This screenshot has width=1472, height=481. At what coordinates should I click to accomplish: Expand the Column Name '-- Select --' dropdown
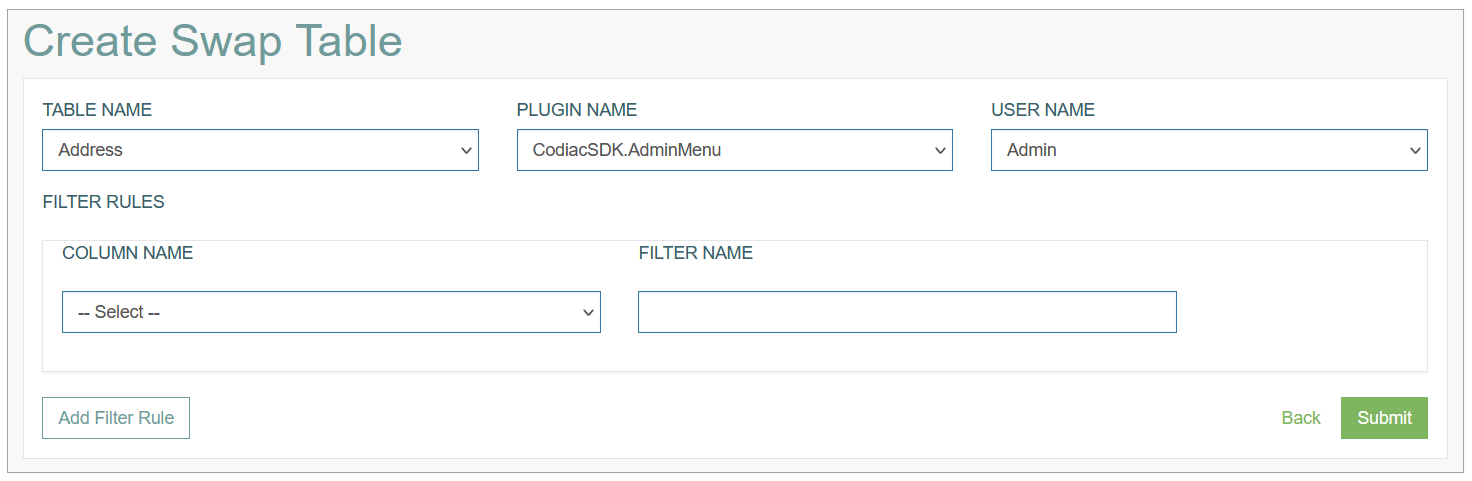coord(331,312)
